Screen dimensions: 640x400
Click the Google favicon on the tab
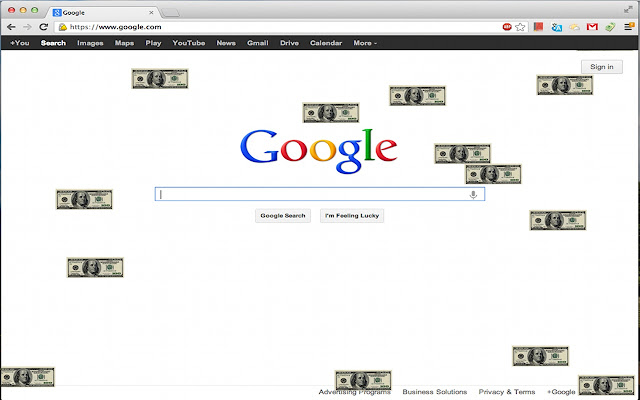point(57,13)
